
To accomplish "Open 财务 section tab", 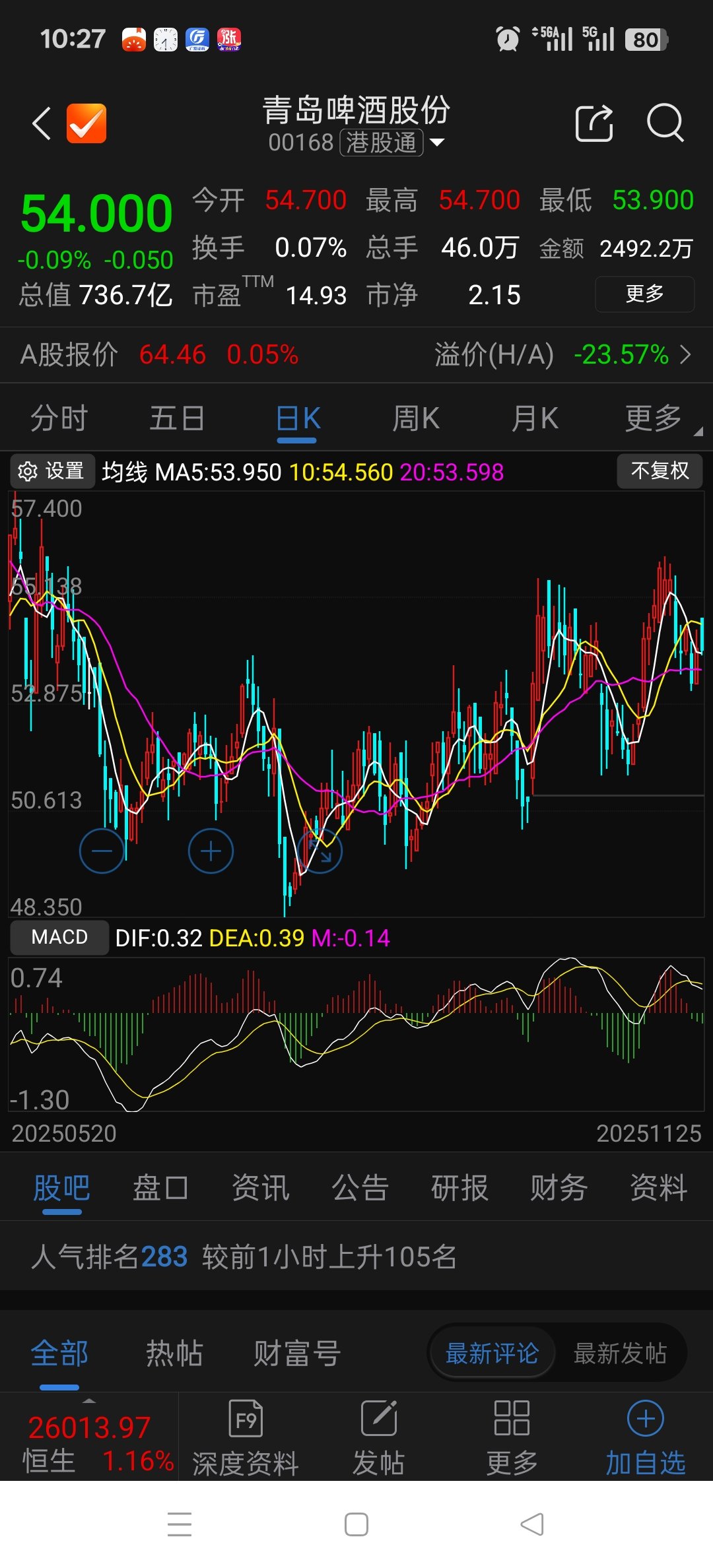I will click(x=559, y=1188).
